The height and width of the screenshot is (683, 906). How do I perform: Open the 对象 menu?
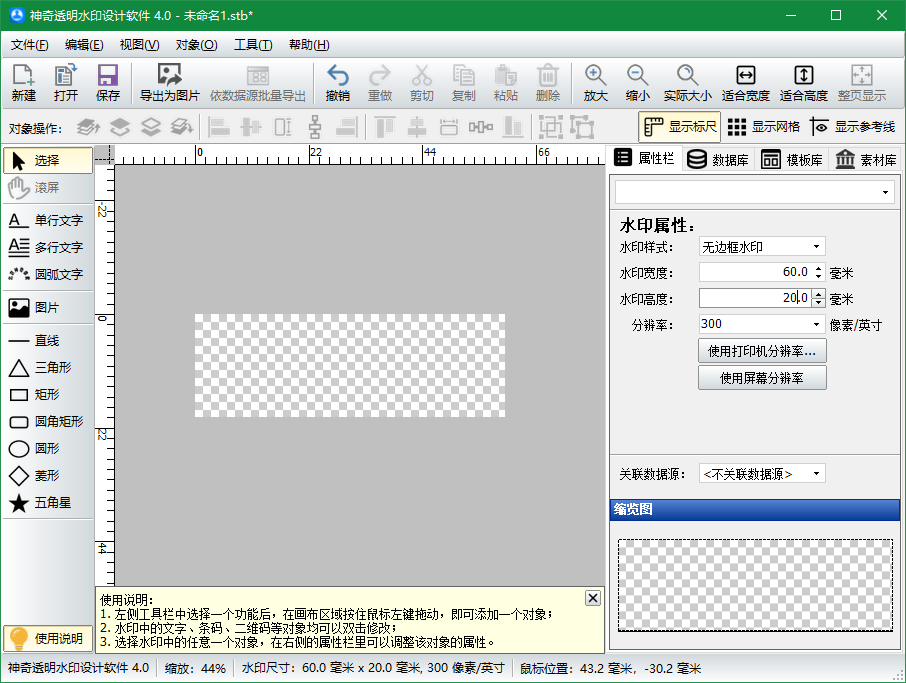(x=196, y=44)
